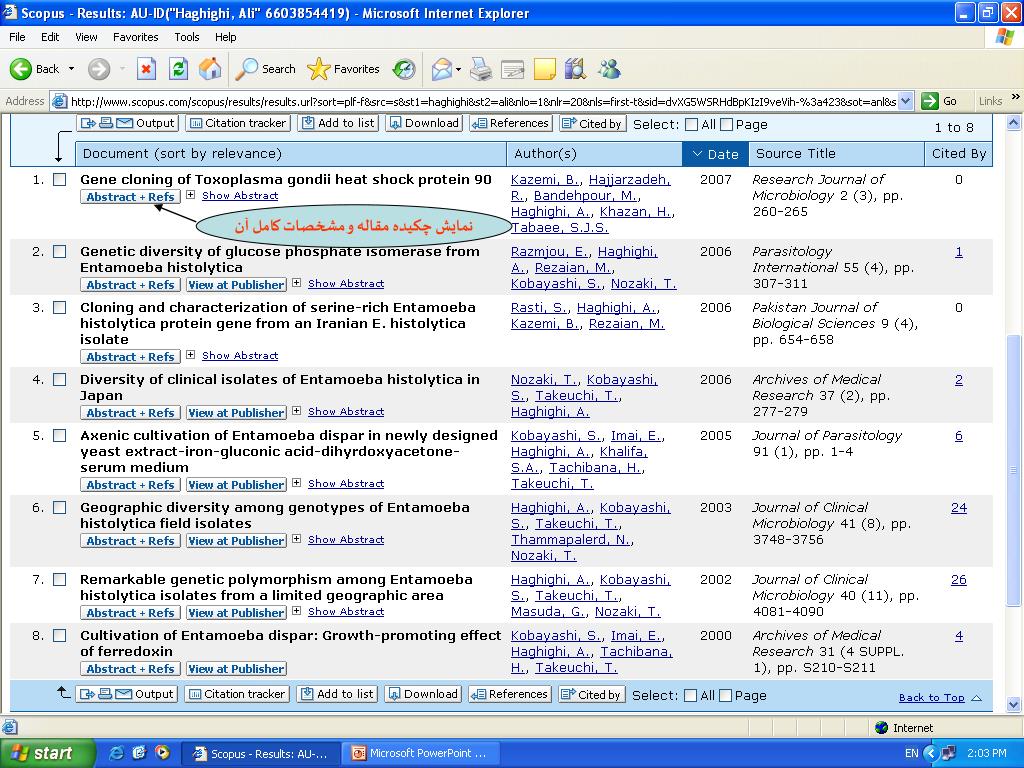Expand Show Abstract for Toxoplasma gondii article

point(240,195)
